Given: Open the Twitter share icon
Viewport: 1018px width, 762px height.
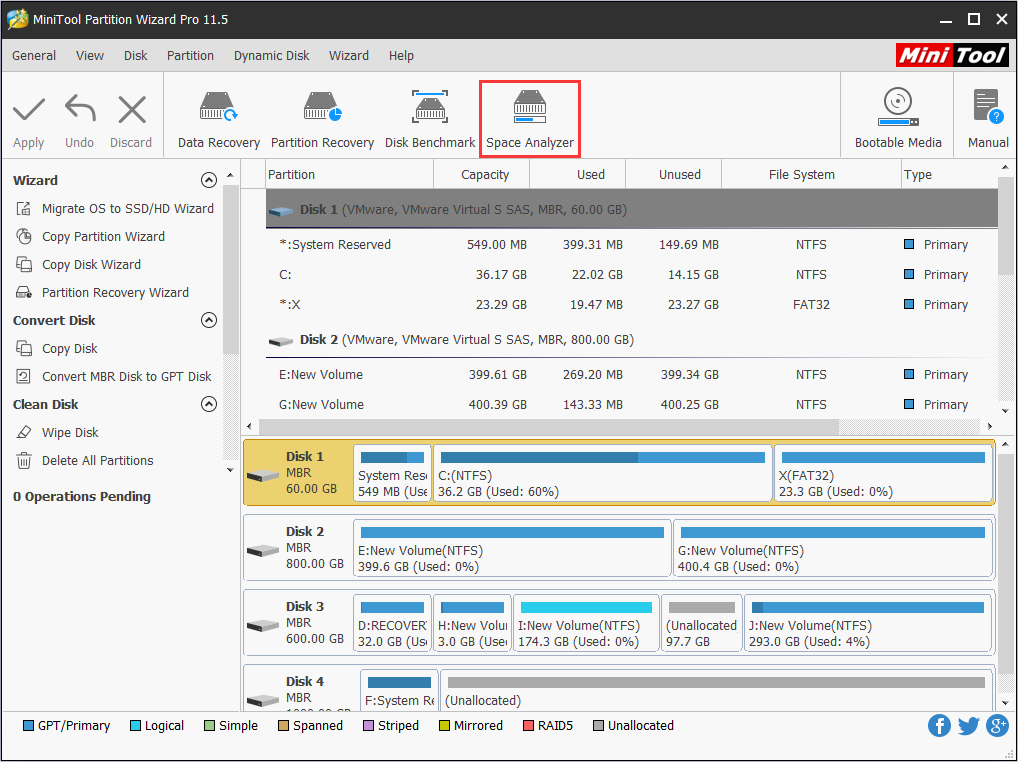Looking at the screenshot, I should click(968, 726).
